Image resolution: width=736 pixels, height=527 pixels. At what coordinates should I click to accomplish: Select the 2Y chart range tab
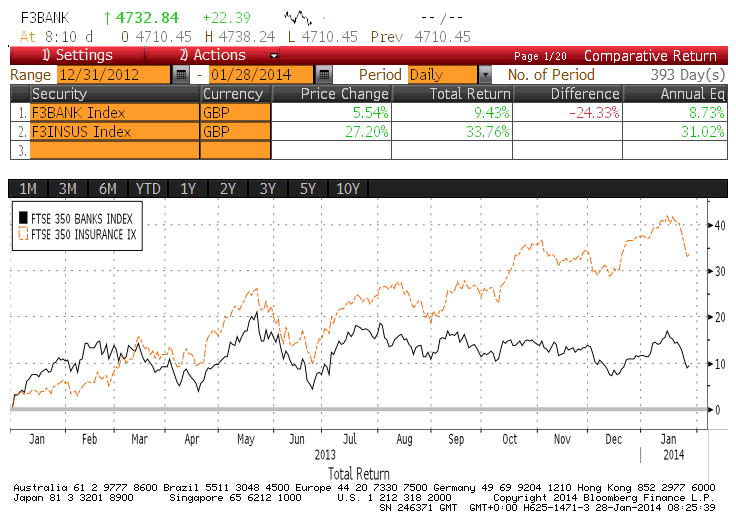pos(228,189)
